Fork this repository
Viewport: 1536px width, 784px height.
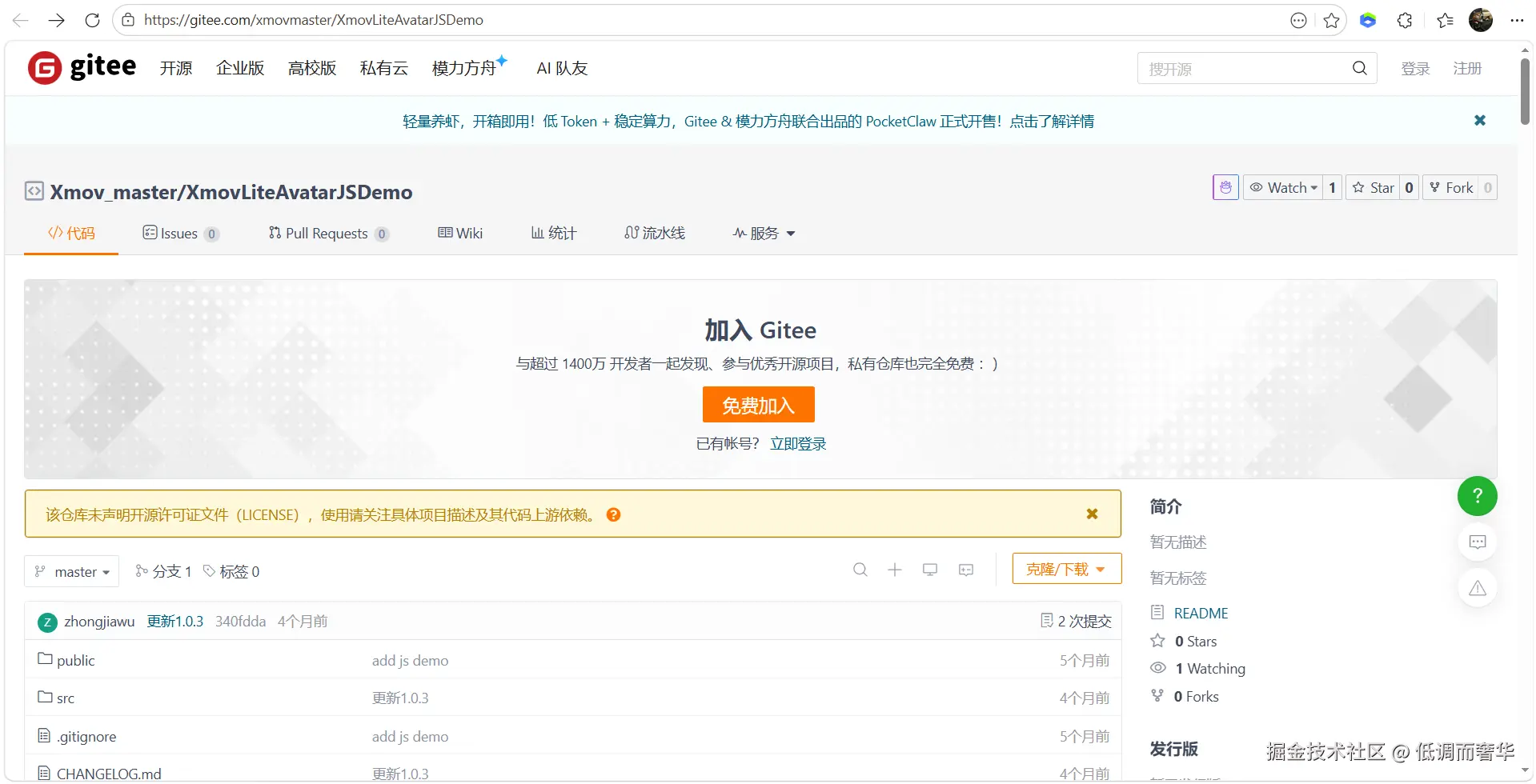[x=1450, y=187]
